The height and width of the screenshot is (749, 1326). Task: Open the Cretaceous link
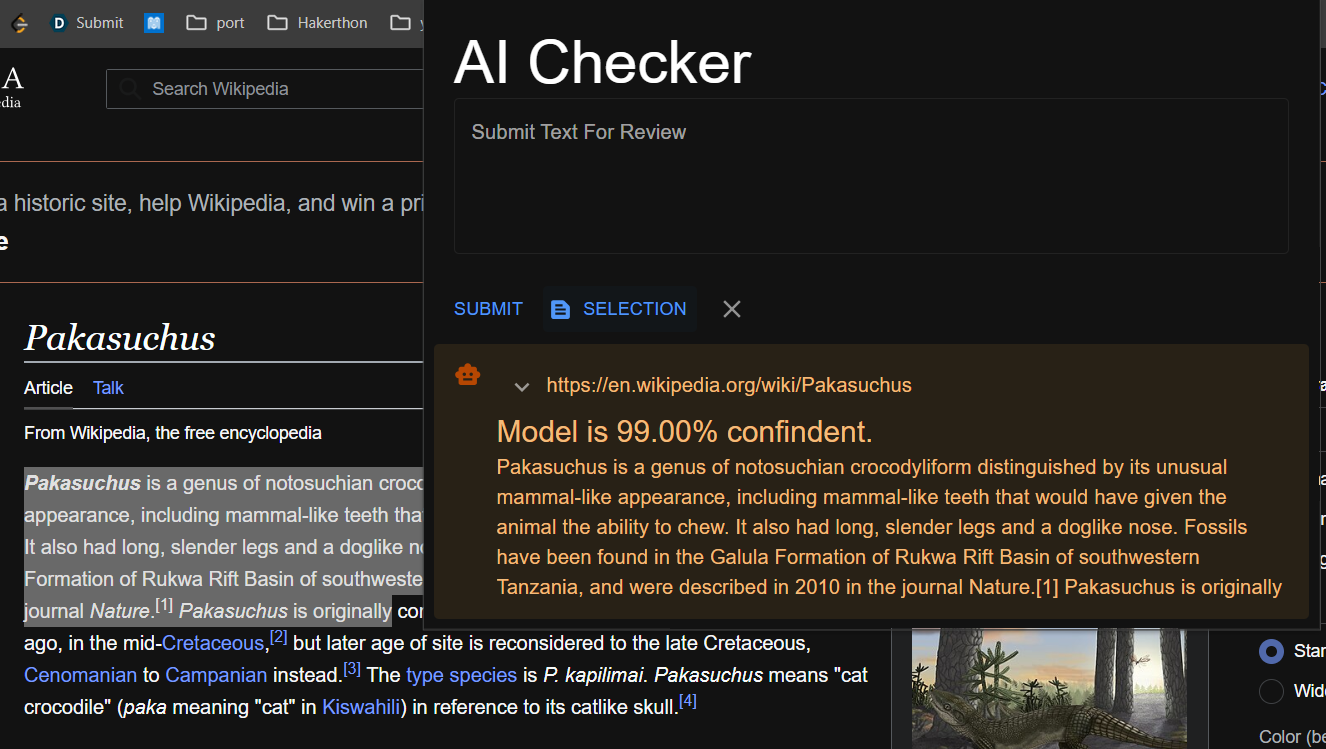coord(214,643)
